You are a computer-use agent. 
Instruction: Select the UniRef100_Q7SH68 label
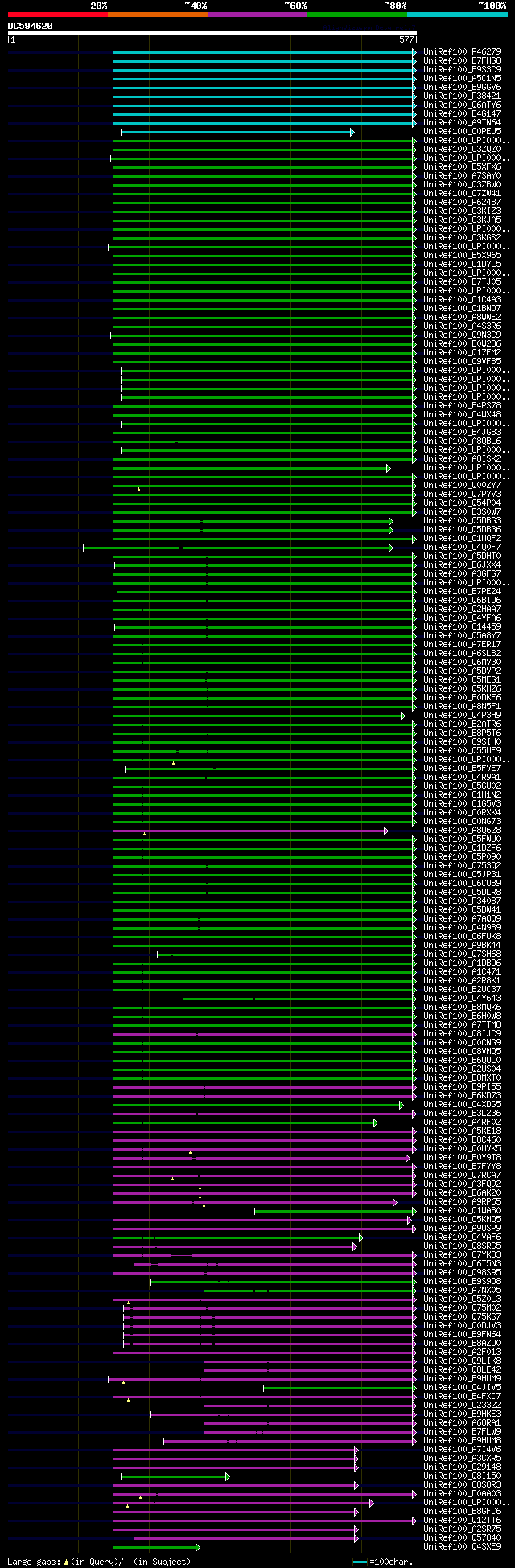462,954
